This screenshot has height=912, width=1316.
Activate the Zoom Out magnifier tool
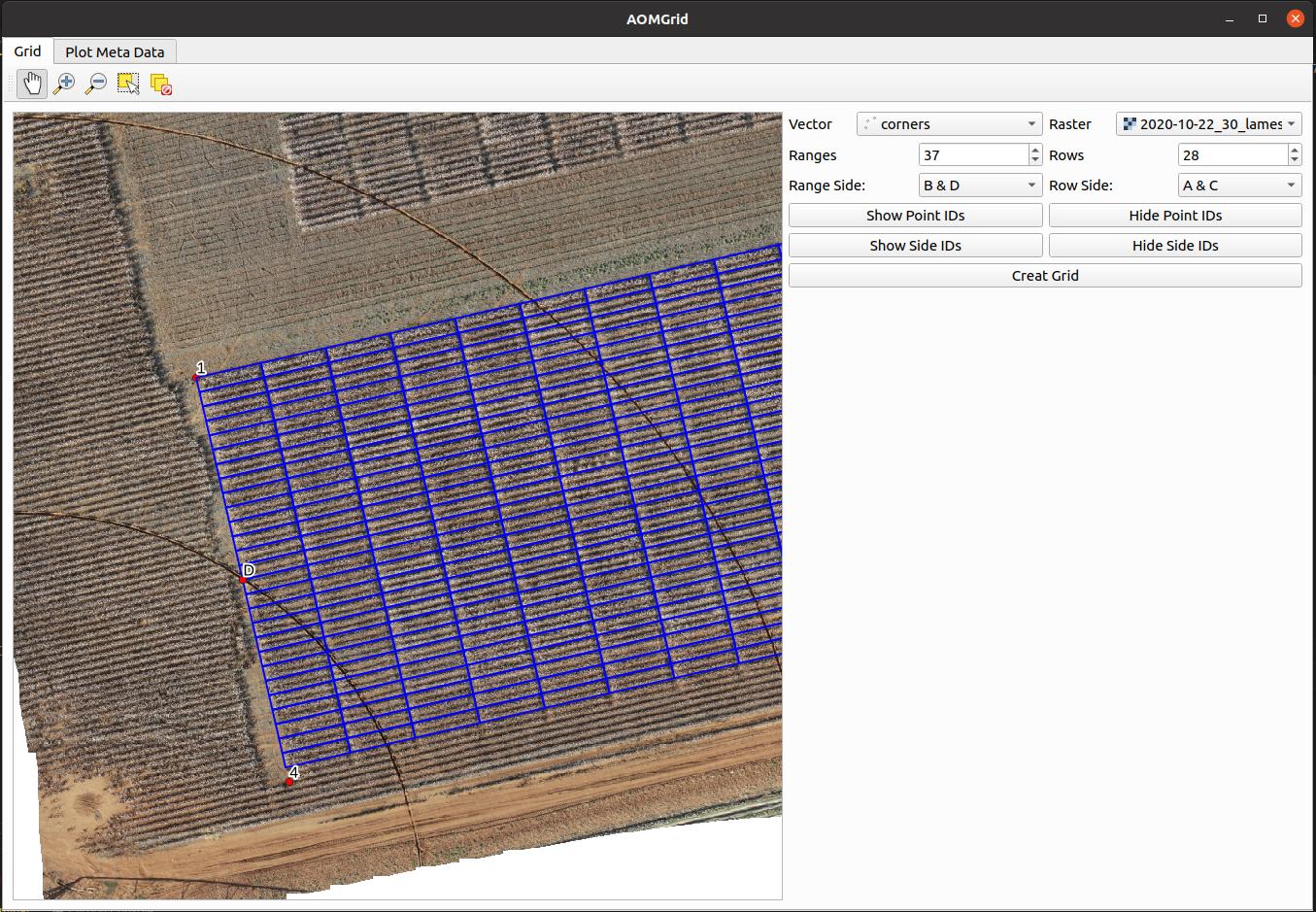coord(96,84)
